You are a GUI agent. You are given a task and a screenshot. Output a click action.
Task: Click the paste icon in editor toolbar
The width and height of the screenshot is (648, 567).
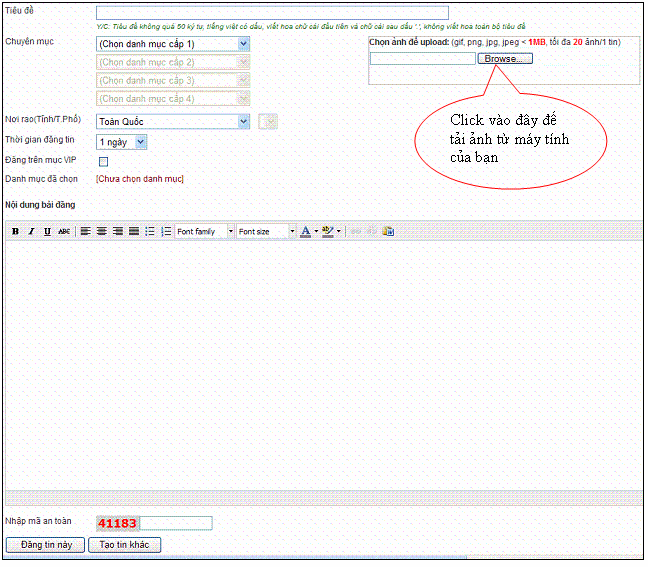click(x=388, y=231)
